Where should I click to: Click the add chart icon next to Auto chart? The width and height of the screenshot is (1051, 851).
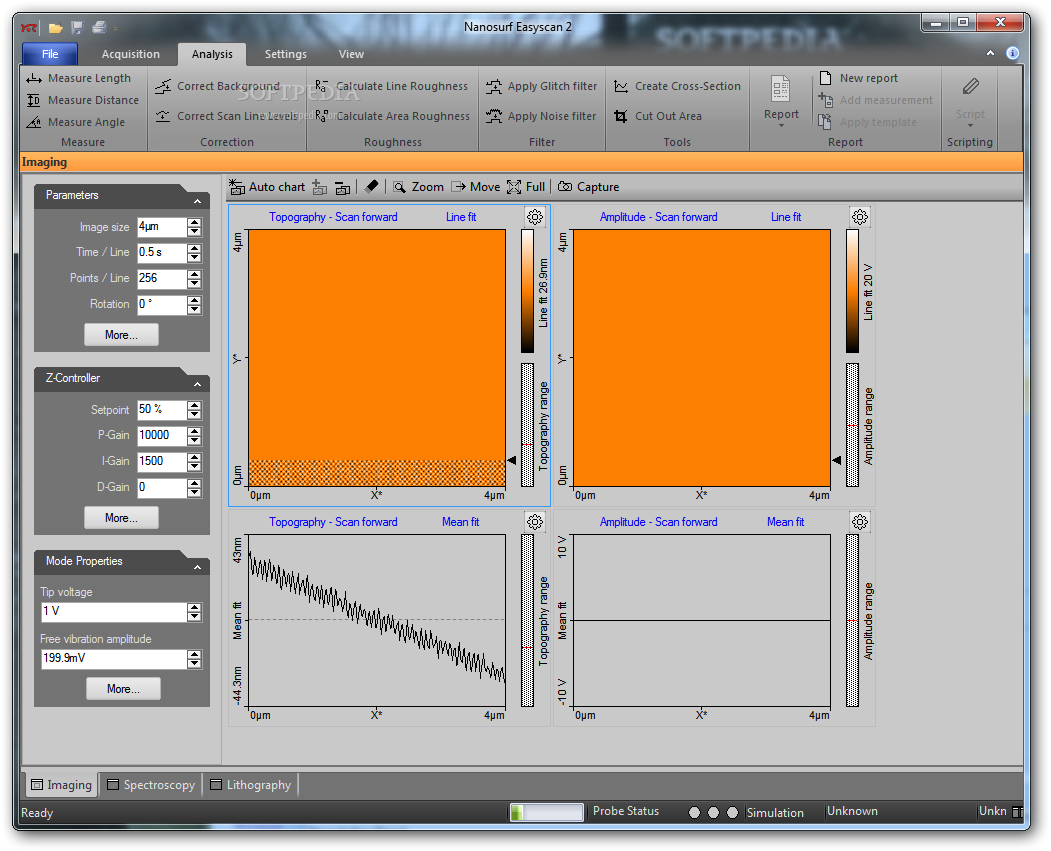320,188
